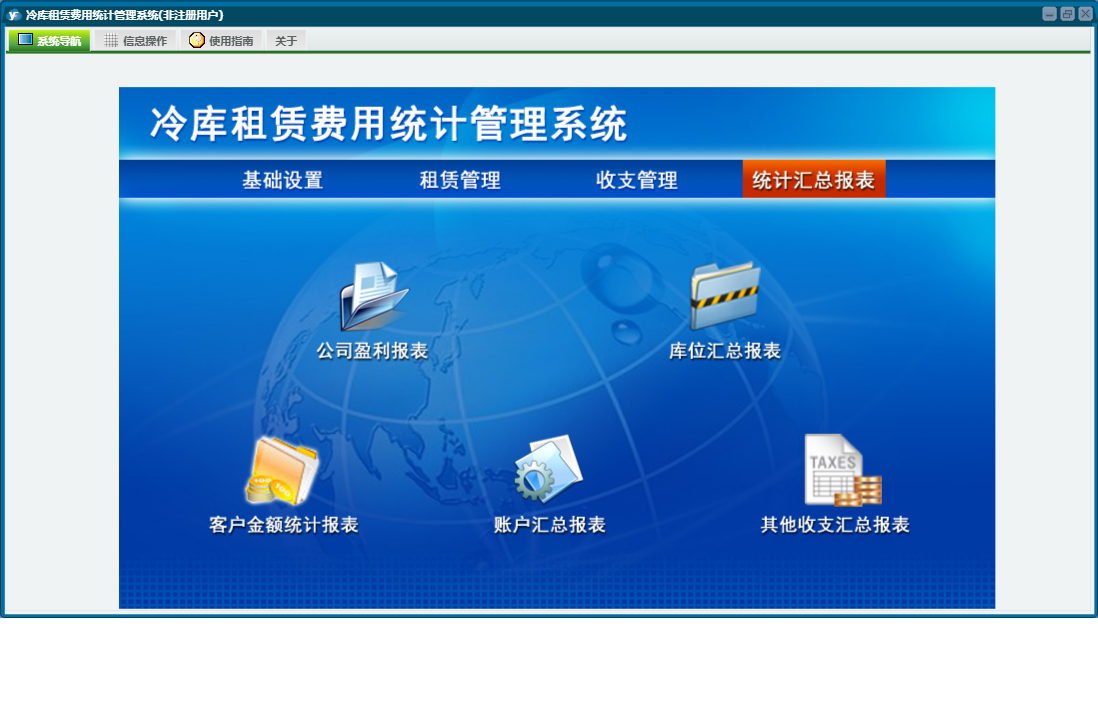Viewport: 1098px width, 716px height.
Task: Select the 关于 tab
Action: point(286,41)
